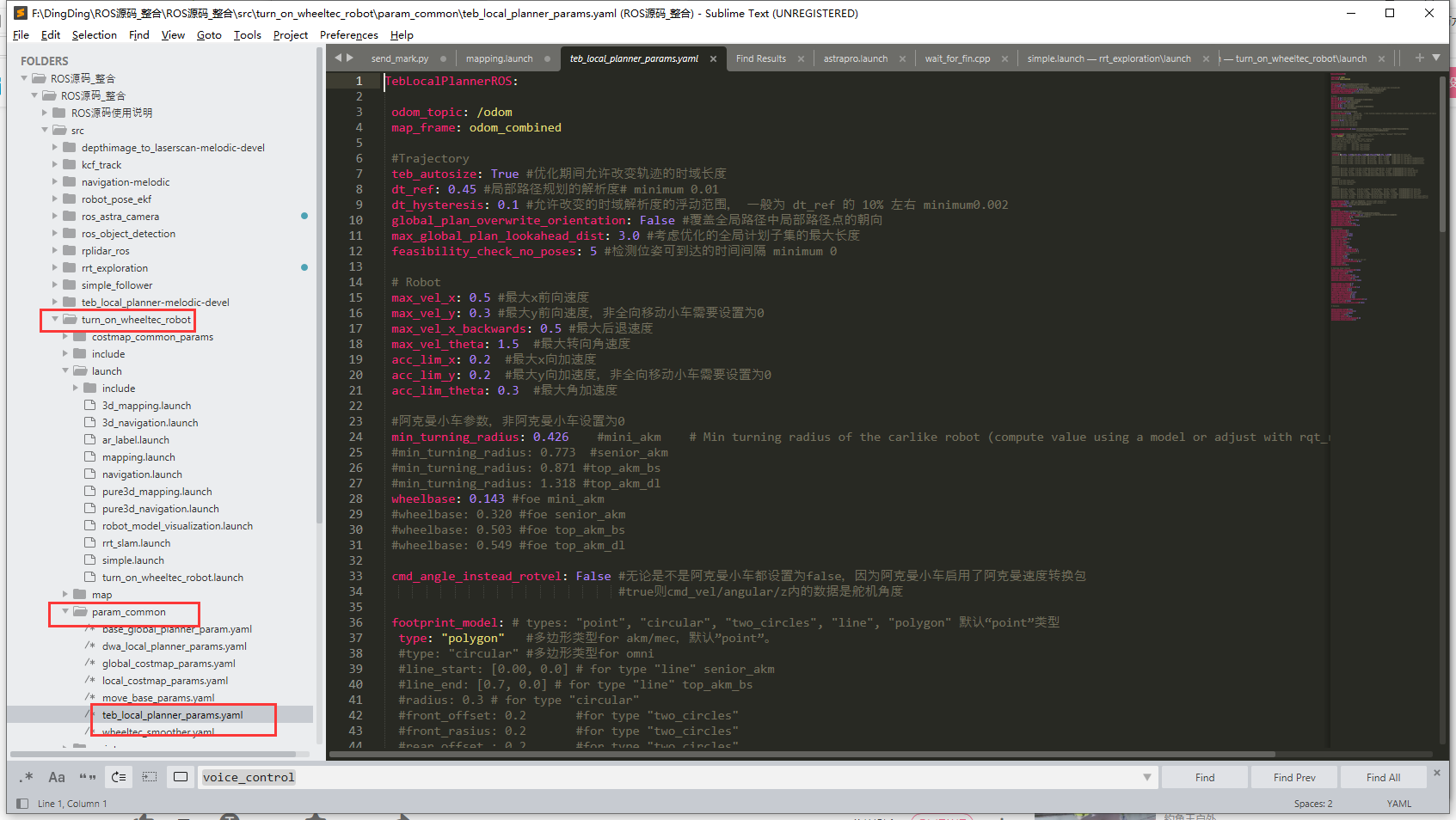This screenshot has width=1456, height=820.
Task: Toggle case sensitive search option
Action: pos(57,777)
